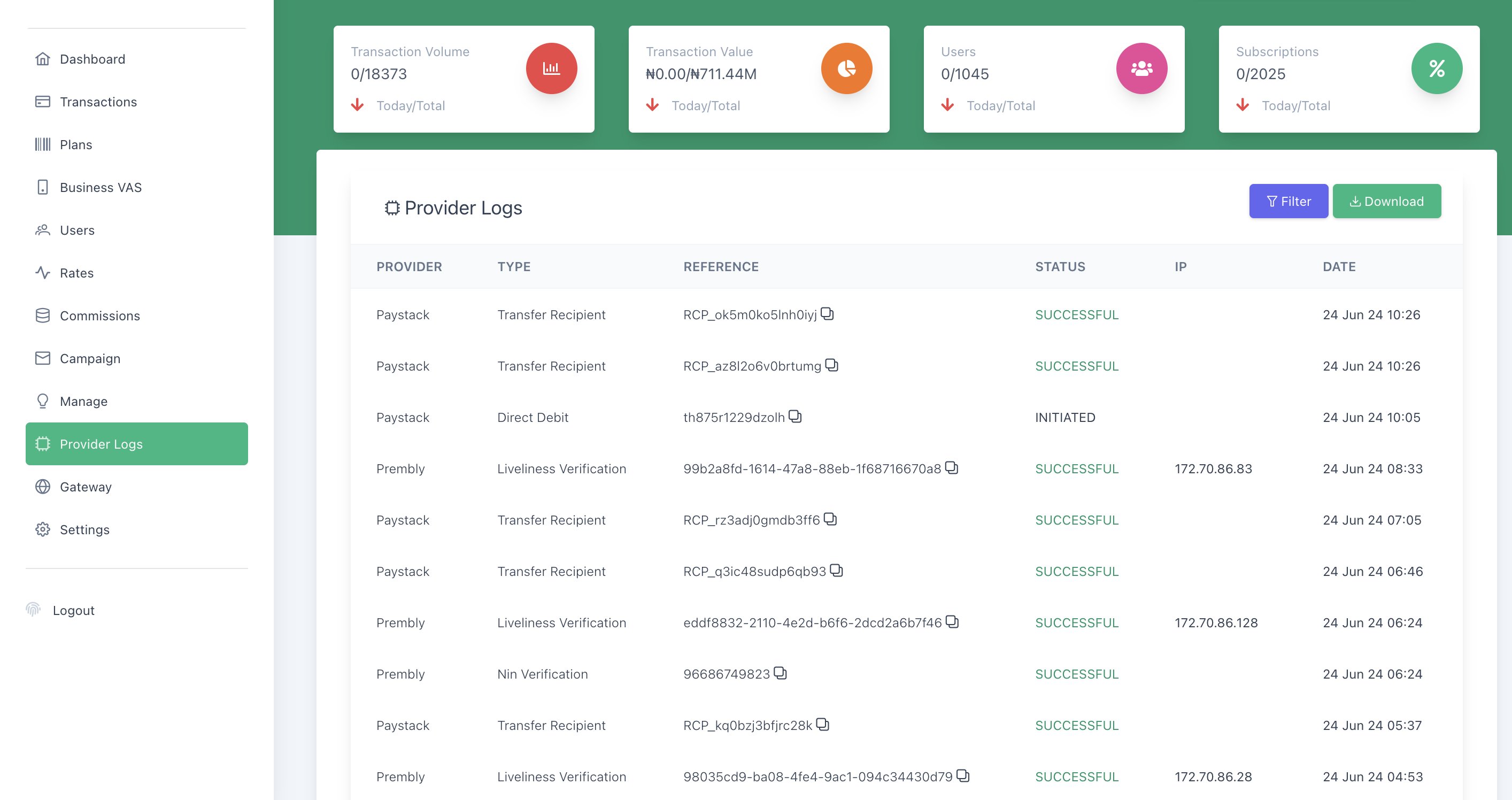Copy reference RCP_q3ic48sudp6qb93
Viewport: 1512px width, 800px height.
836,571
